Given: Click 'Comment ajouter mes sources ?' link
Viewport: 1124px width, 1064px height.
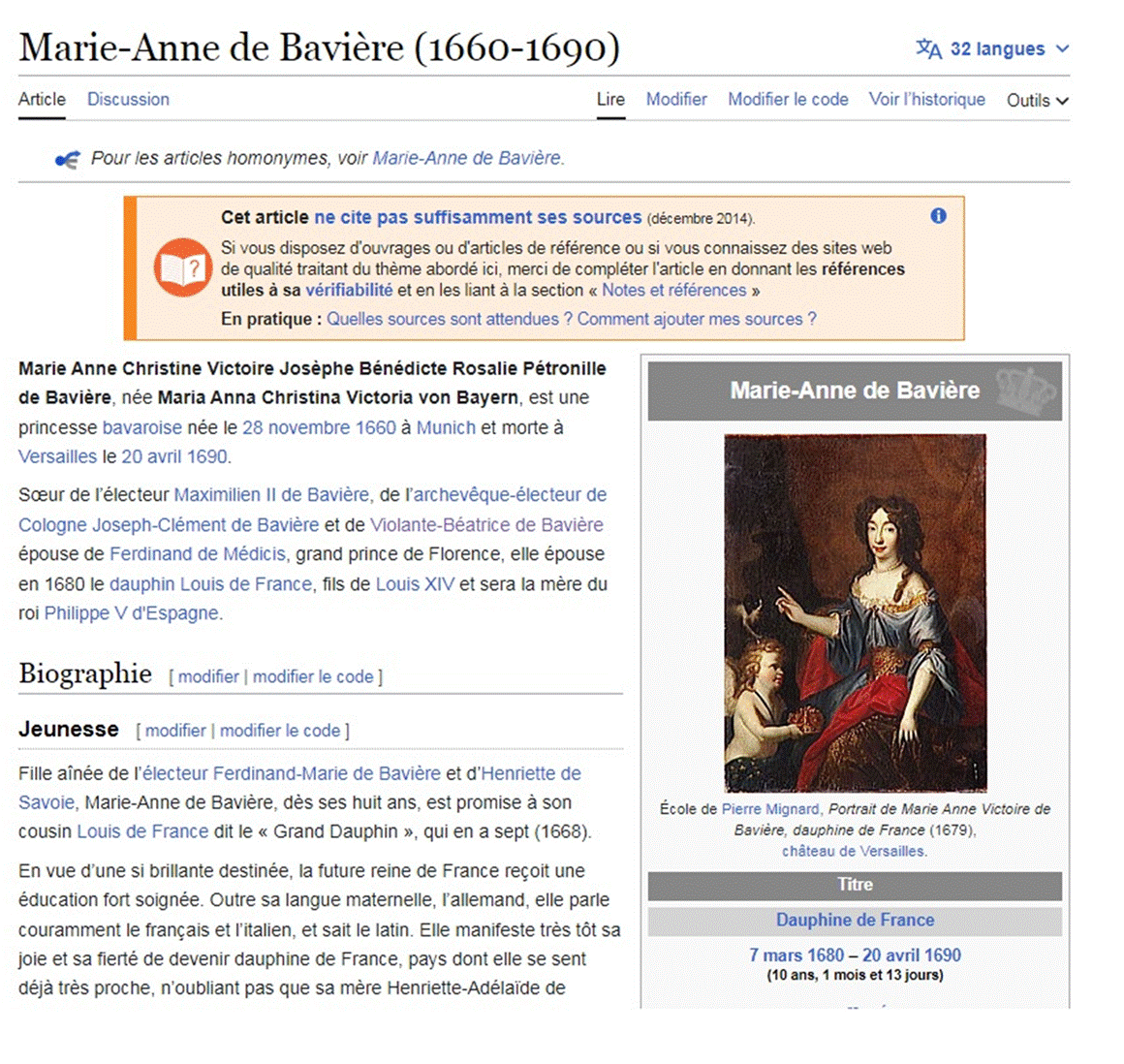Looking at the screenshot, I should pos(697,319).
